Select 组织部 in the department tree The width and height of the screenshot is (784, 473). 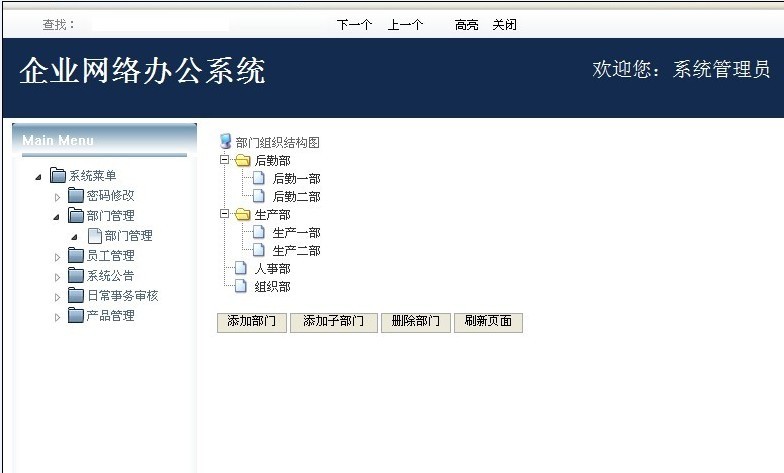click(272, 287)
